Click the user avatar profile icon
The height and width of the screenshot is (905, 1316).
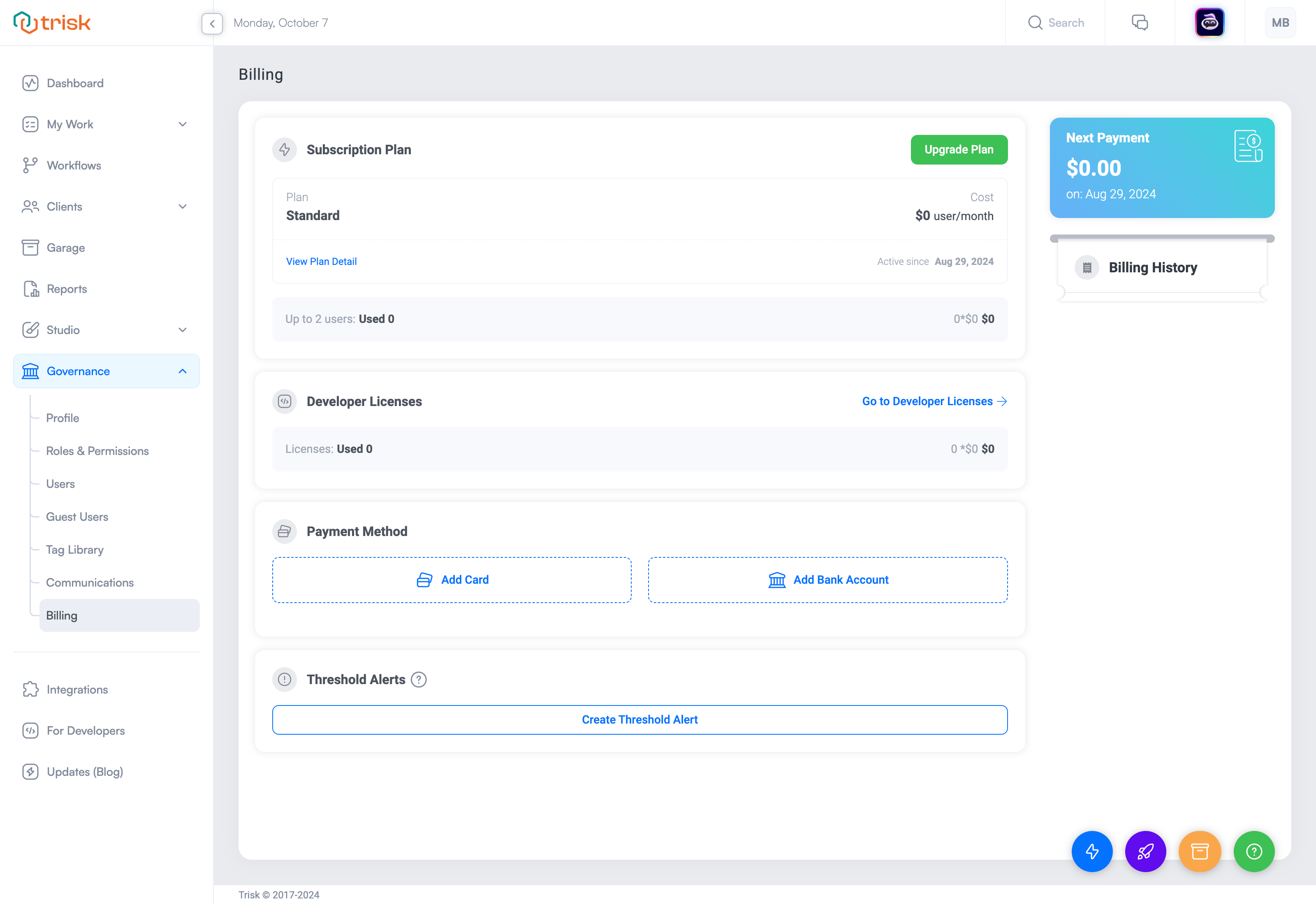[1281, 22]
